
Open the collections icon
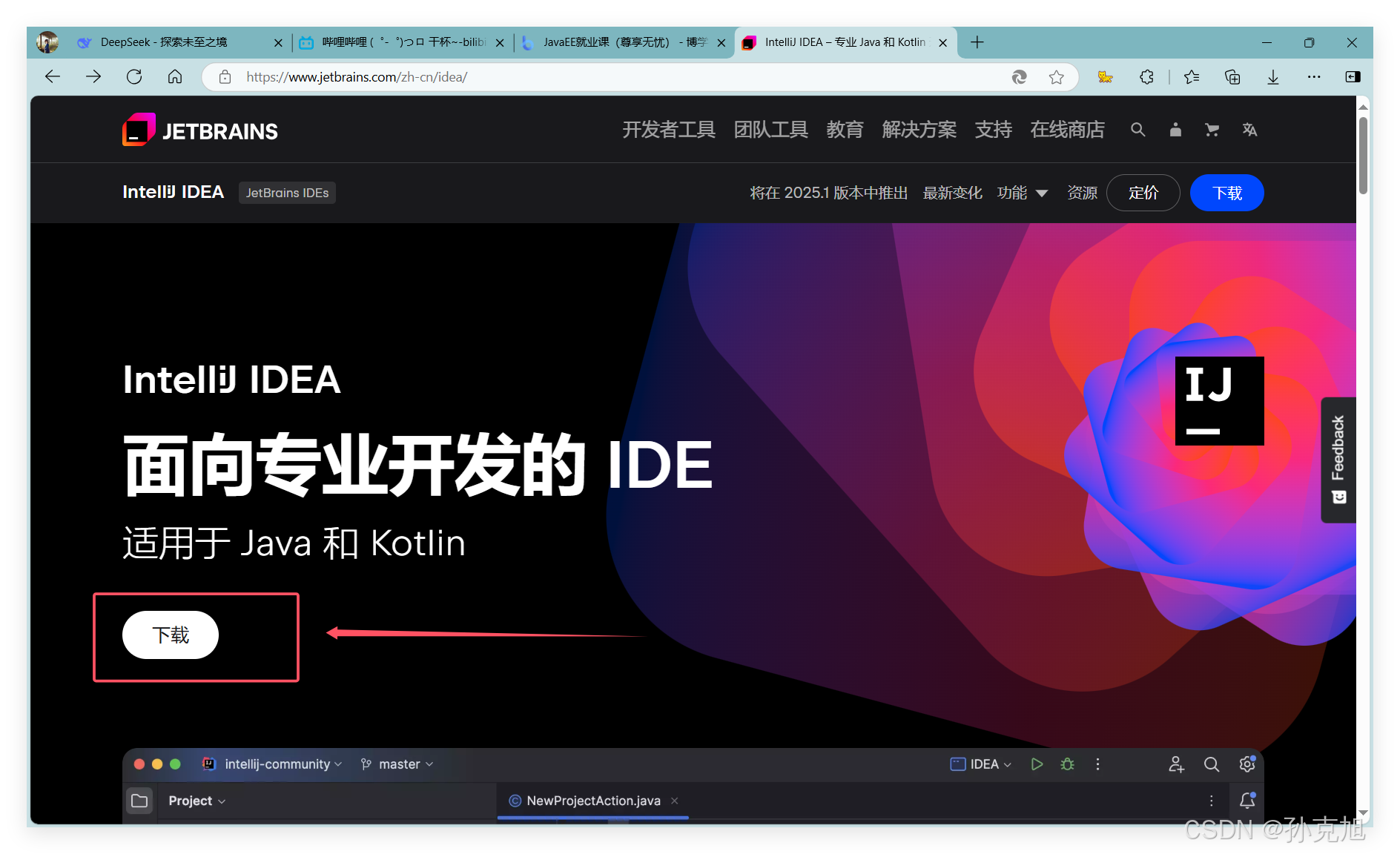[x=1232, y=77]
